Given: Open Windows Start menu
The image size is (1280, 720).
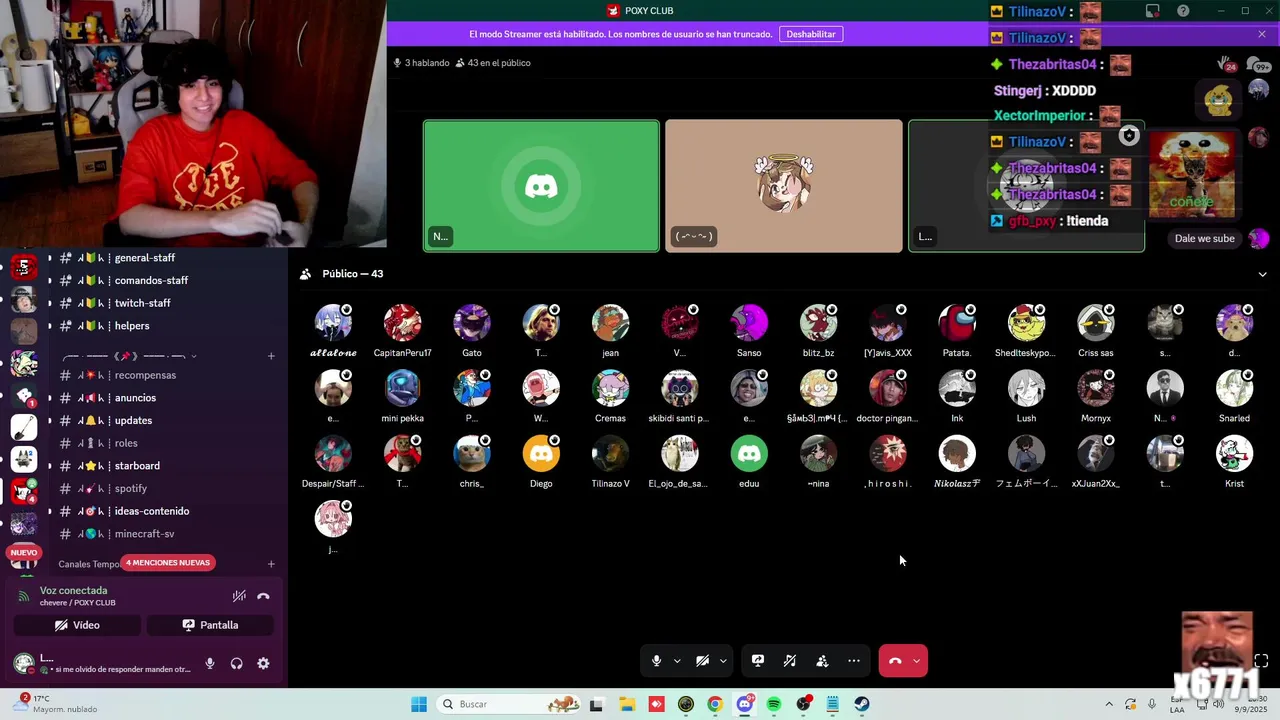Looking at the screenshot, I should point(419,704).
